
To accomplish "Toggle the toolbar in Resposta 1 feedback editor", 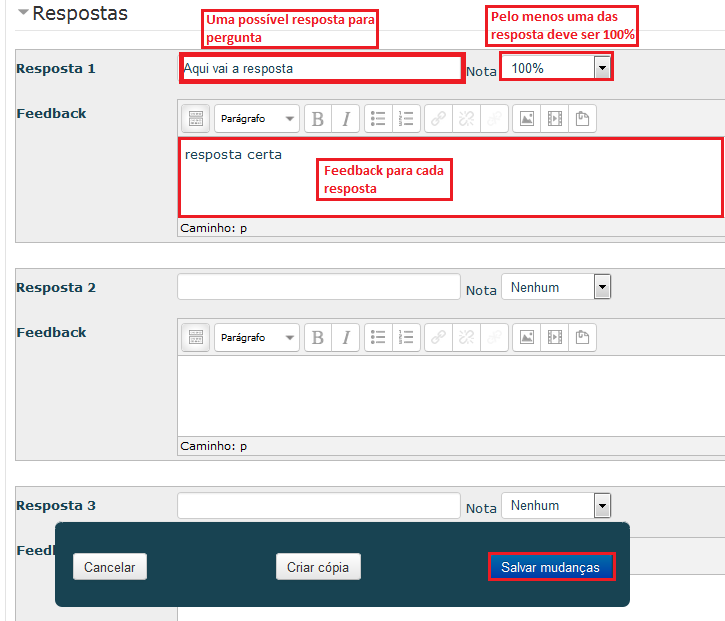I will 195,119.
